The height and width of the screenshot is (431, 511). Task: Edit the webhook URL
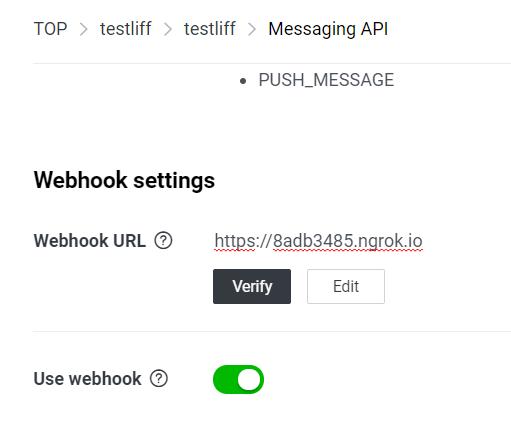(x=346, y=286)
